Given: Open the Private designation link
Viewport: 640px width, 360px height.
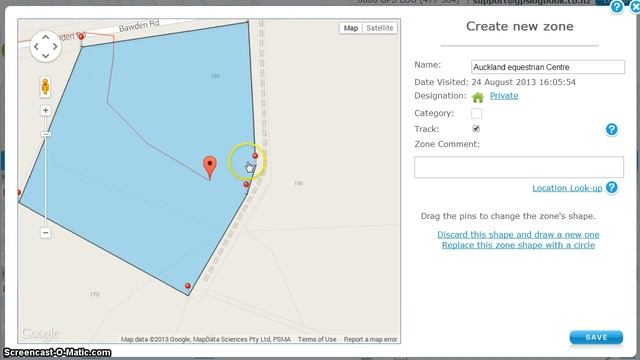Looking at the screenshot, I should tap(504, 96).
